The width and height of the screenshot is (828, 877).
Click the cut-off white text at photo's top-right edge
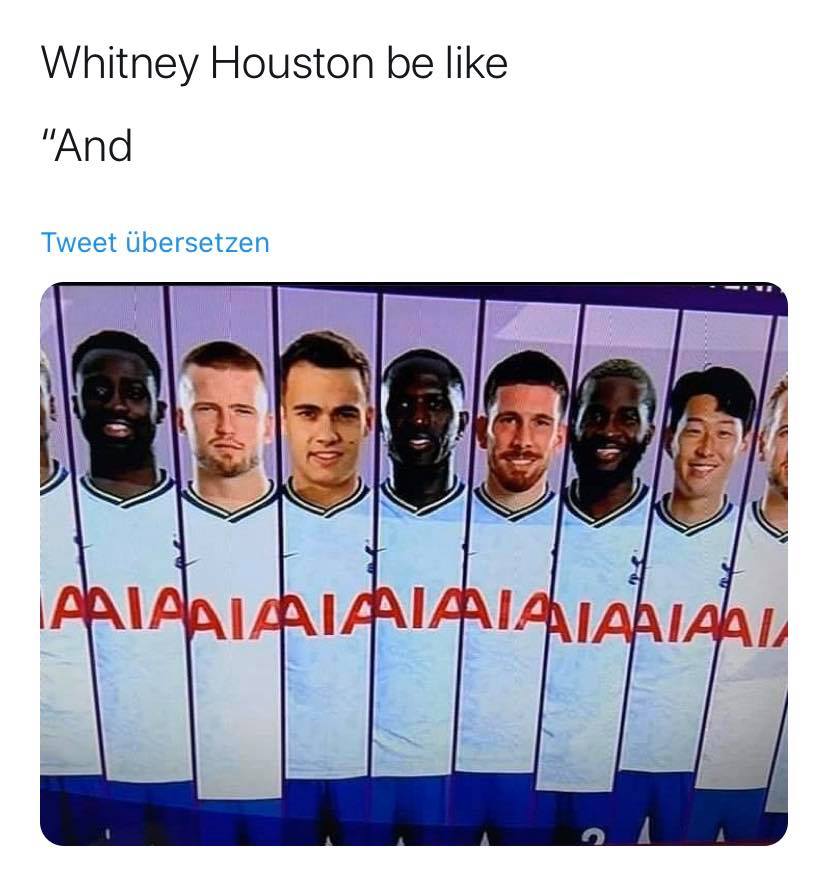tap(747, 287)
